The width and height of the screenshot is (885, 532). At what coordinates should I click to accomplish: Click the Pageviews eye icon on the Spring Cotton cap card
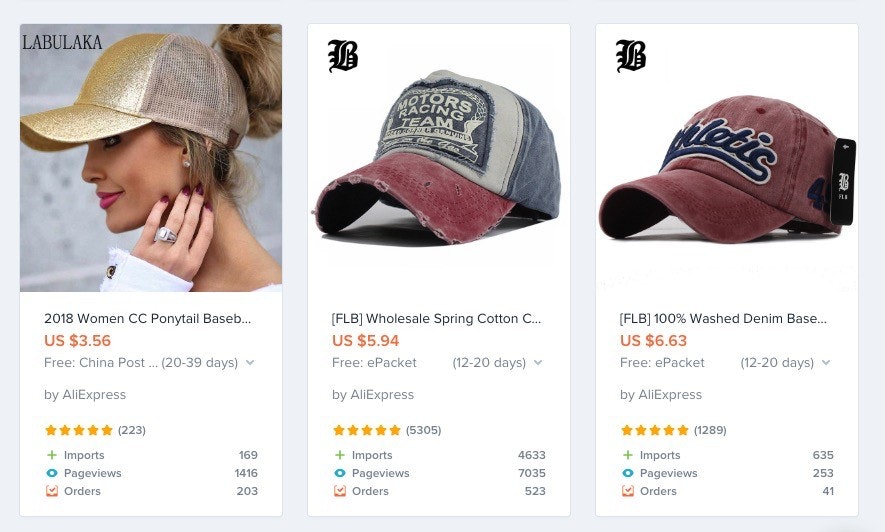coord(339,473)
